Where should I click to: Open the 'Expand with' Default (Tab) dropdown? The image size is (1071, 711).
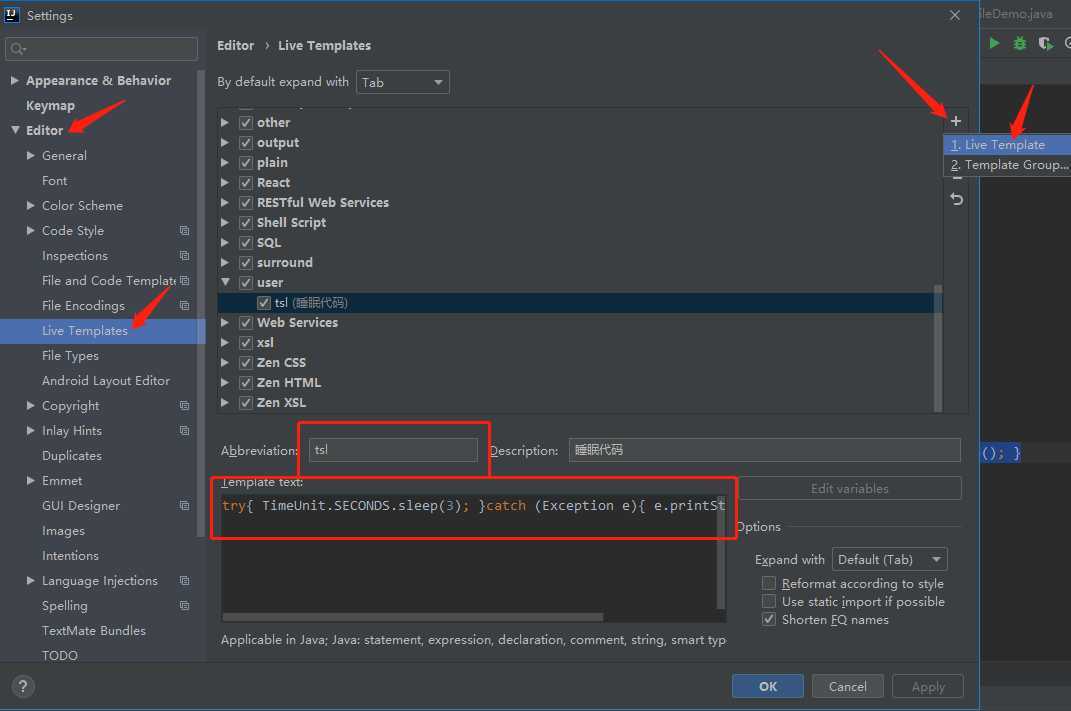point(889,559)
